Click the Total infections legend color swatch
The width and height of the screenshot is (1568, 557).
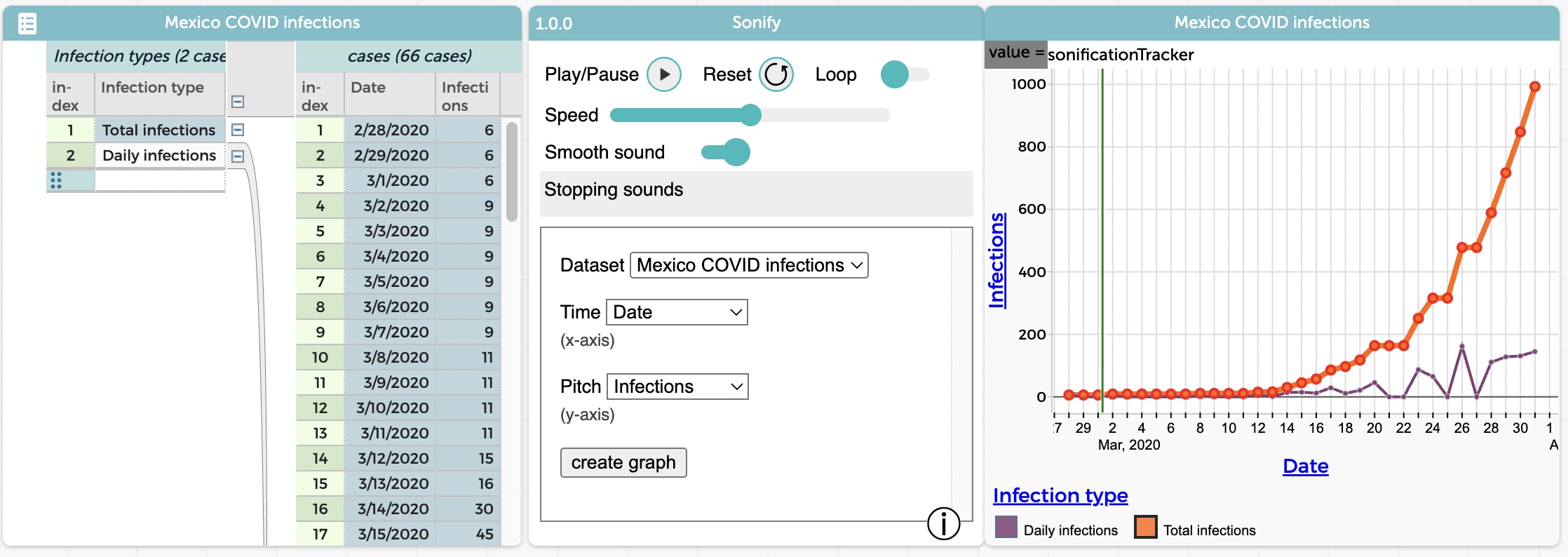coord(1146,527)
